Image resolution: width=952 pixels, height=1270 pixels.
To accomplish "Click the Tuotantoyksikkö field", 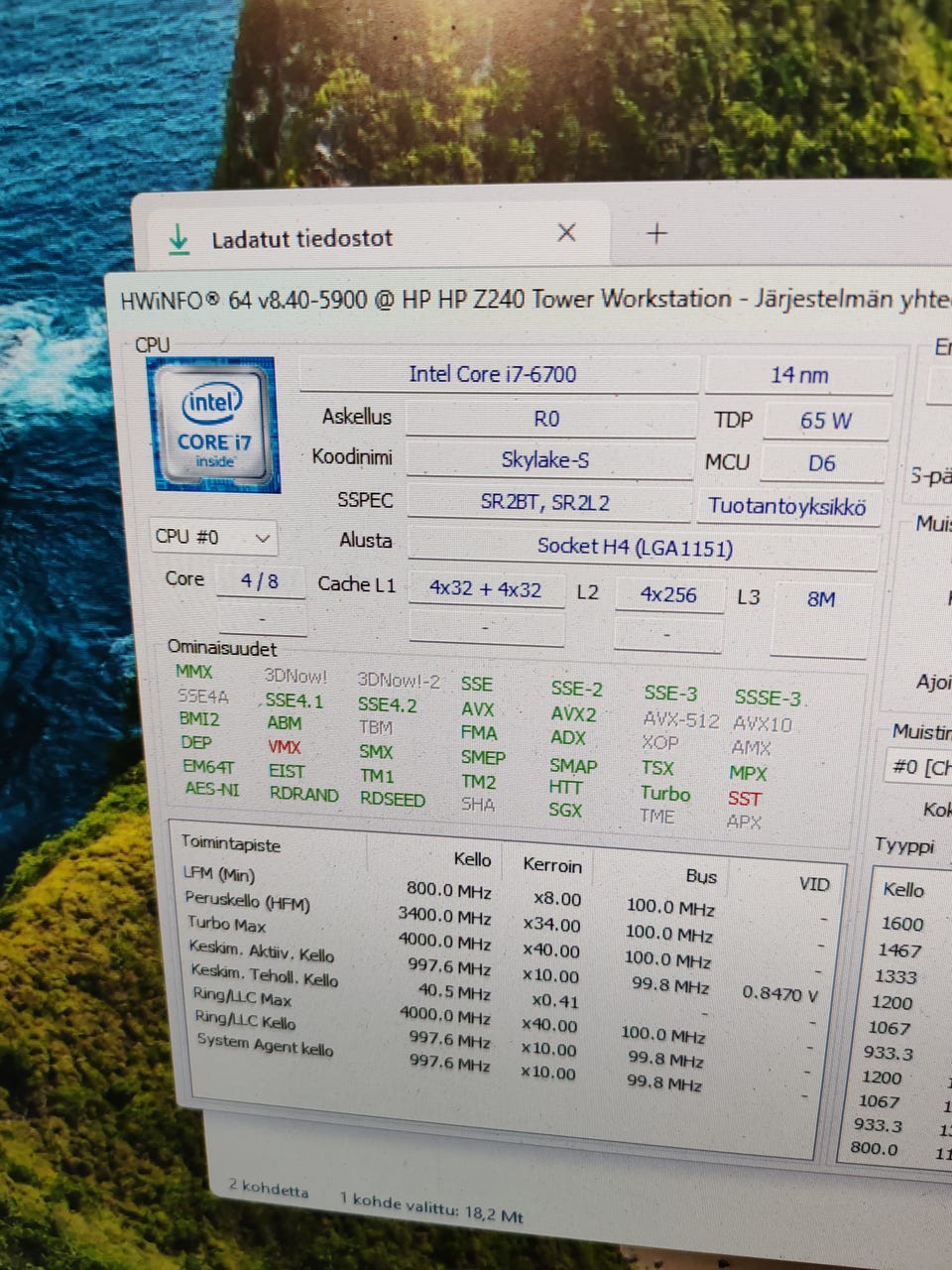I will pyautogui.click(x=788, y=506).
